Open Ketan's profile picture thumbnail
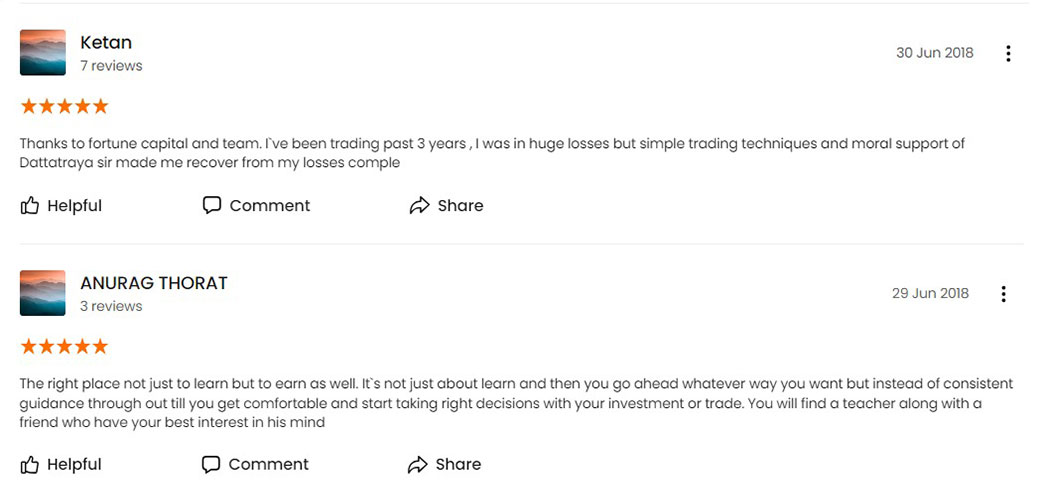Viewport: 1039px width, 488px height. click(43, 52)
